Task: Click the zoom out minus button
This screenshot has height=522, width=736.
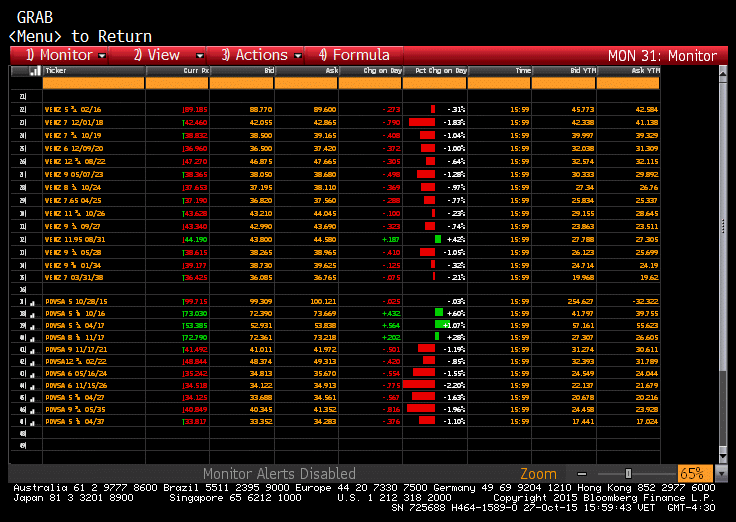Action: point(582,474)
